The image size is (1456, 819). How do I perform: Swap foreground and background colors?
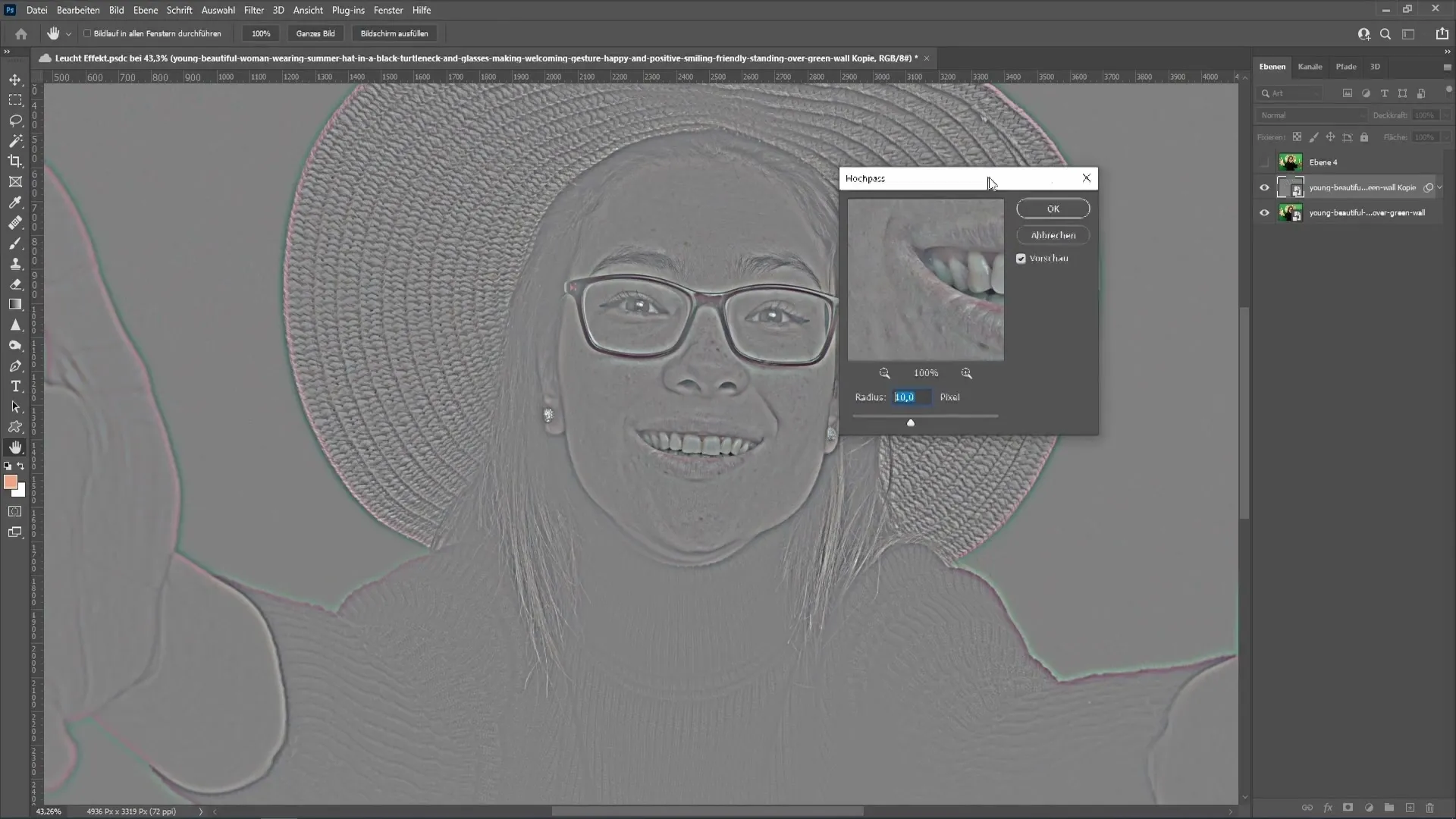pyautogui.click(x=21, y=466)
